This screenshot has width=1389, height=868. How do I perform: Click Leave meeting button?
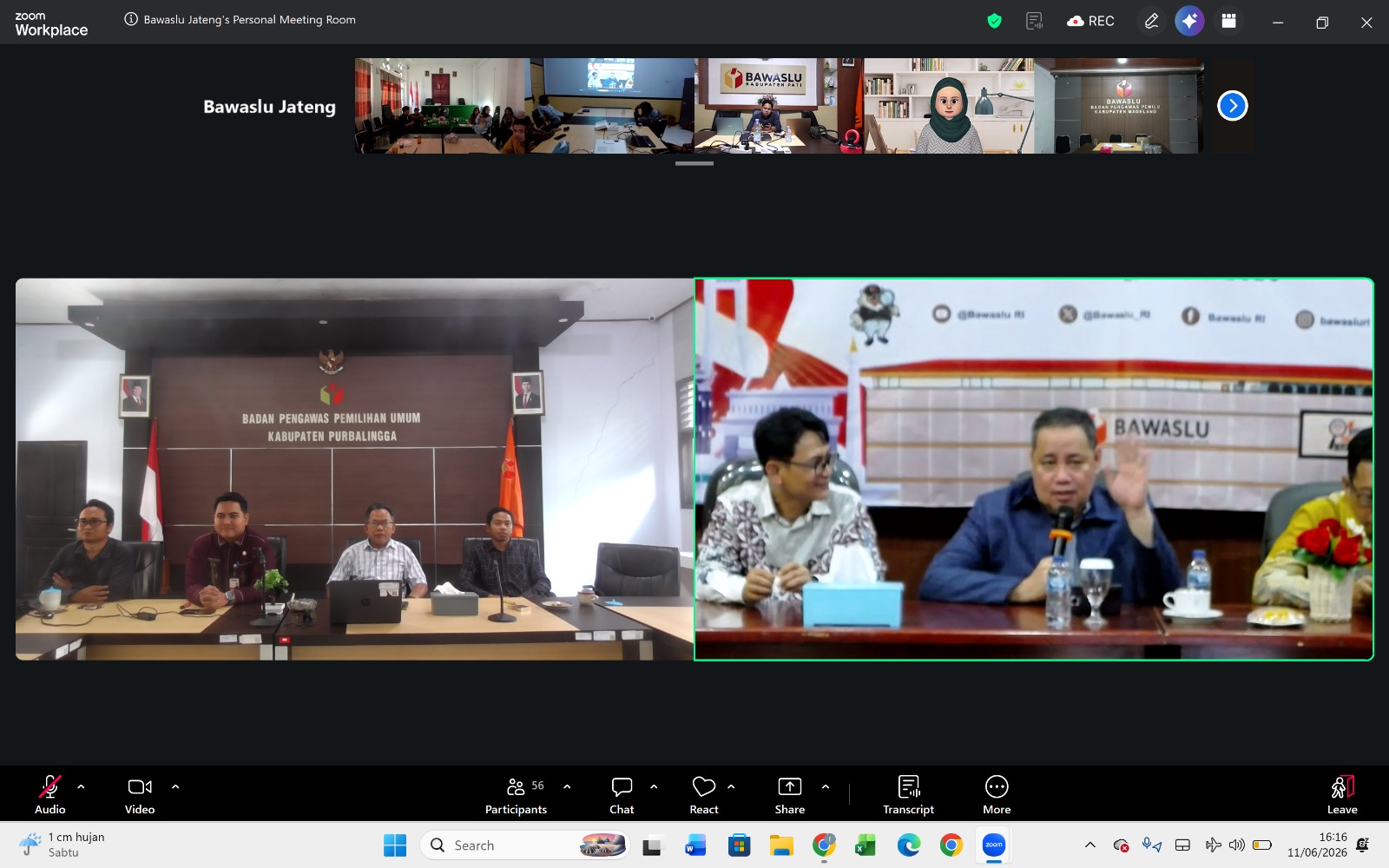tap(1342, 793)
